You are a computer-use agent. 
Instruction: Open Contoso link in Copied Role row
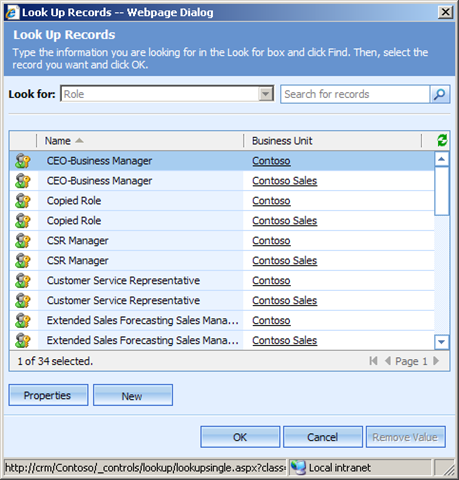point(271,201)
